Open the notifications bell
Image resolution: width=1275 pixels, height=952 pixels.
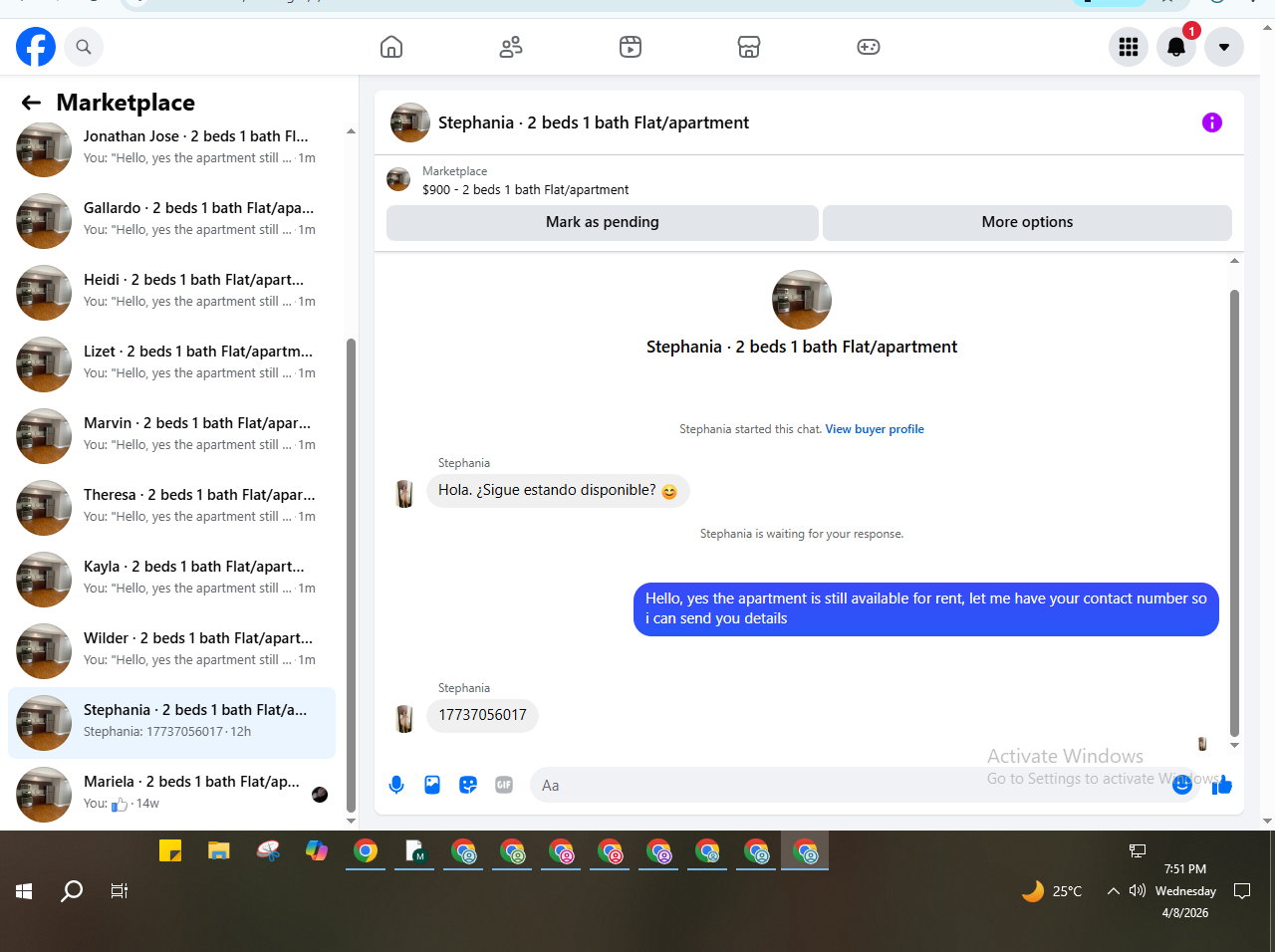click(x=1176, y=47)
